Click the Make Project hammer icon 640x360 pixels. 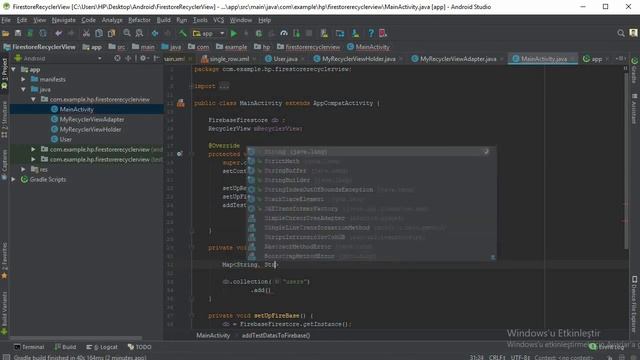(x=182, y=33)
